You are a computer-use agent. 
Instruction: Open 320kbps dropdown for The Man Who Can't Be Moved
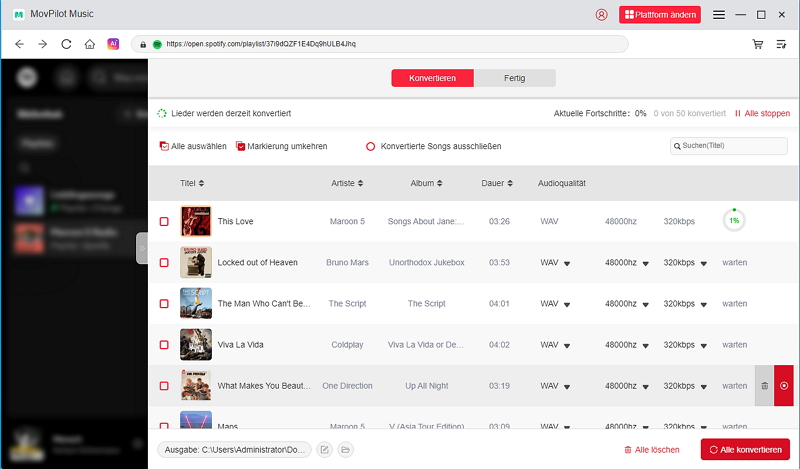pos(702,304)
